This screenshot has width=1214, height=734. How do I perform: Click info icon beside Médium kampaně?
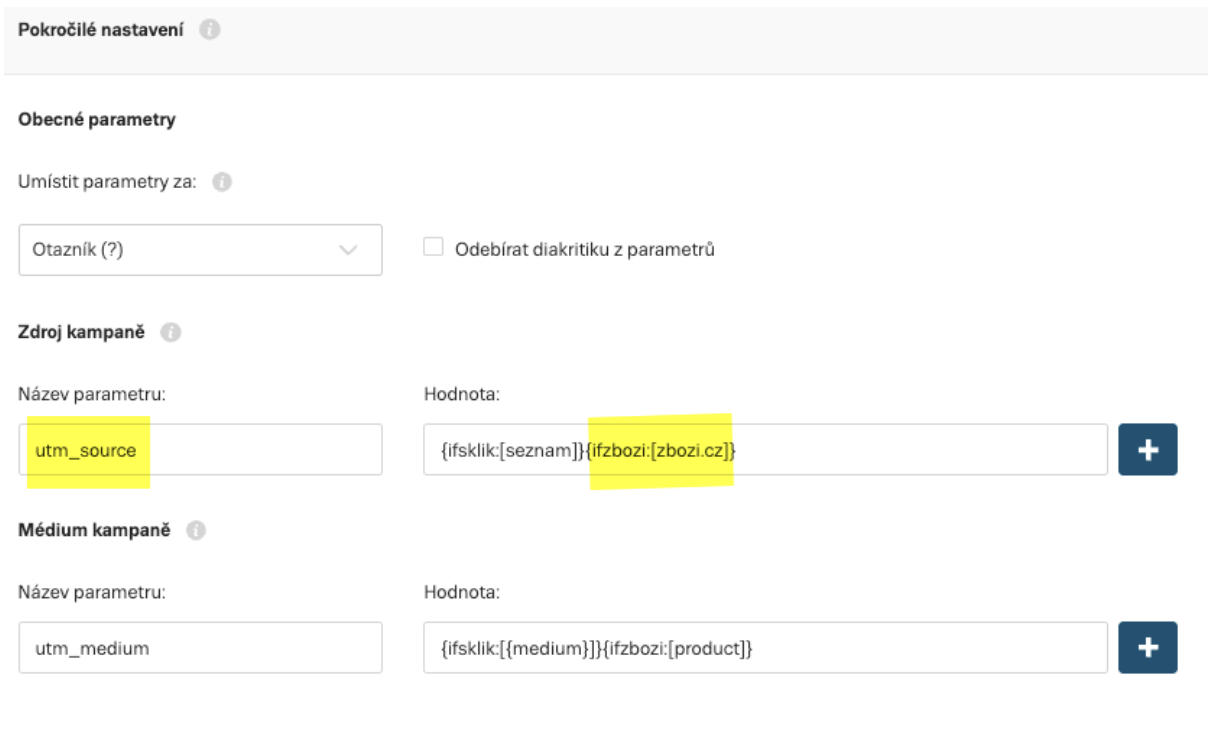(x=197, y=531)
